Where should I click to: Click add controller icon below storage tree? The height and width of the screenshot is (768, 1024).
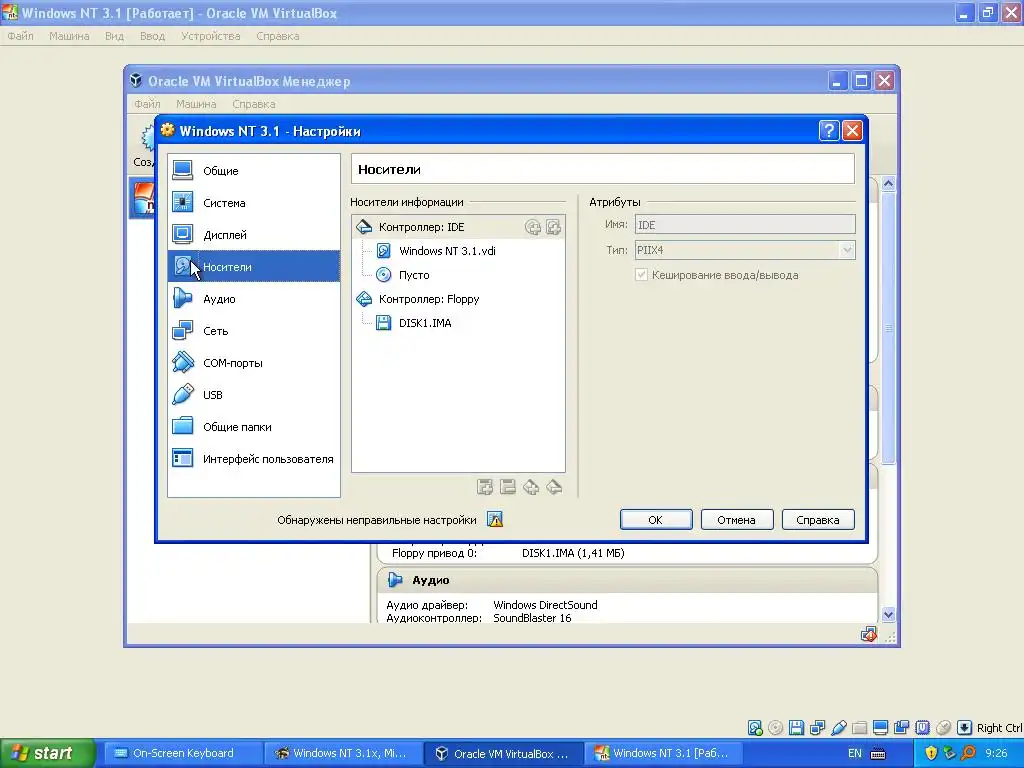pos(531,487)
